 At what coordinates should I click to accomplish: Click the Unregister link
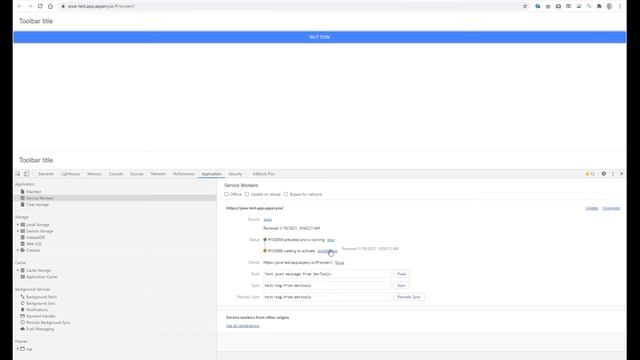tap(611, 208)
